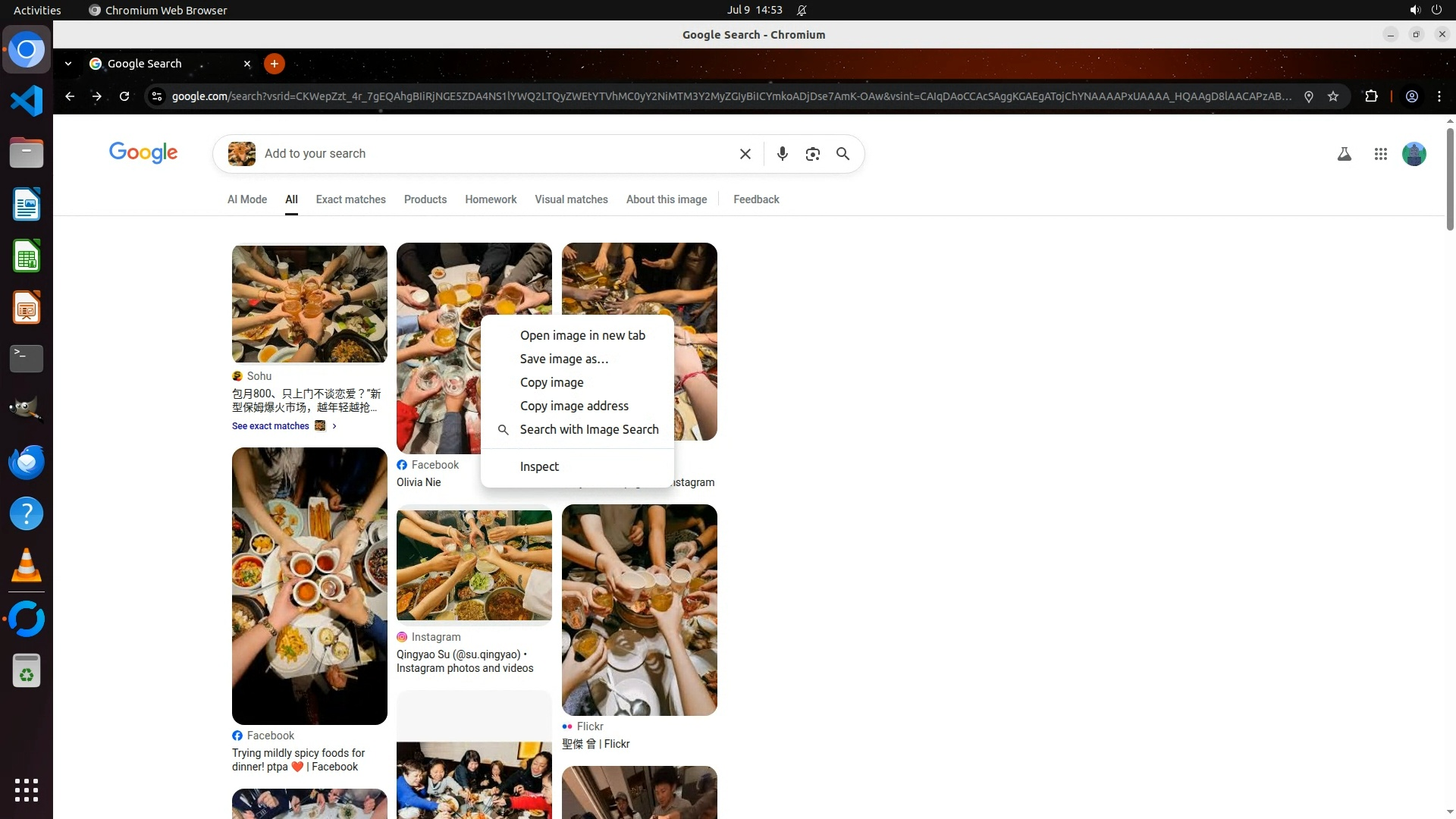The width and height of the screenshot is (1456, 819).
Task: Click the site information icon in address bar
Action: [x=156, y=96]
